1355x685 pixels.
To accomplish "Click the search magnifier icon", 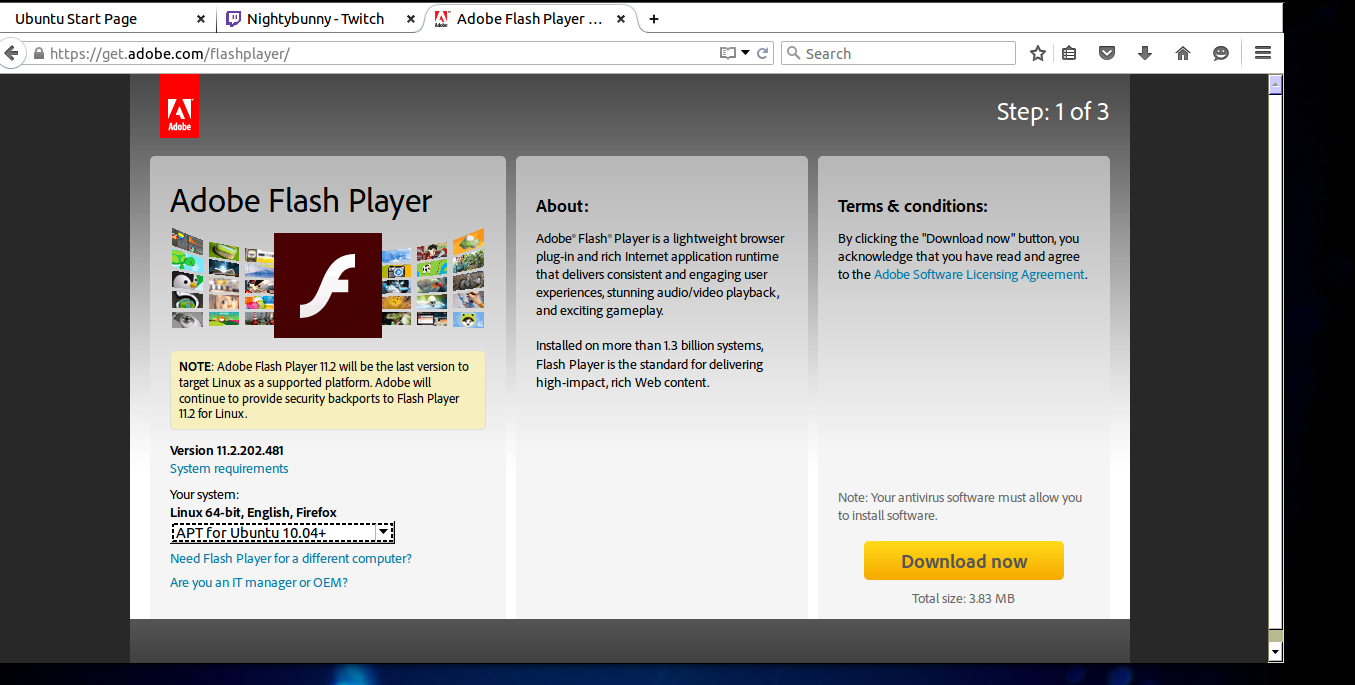I will [x=793, y=53].
